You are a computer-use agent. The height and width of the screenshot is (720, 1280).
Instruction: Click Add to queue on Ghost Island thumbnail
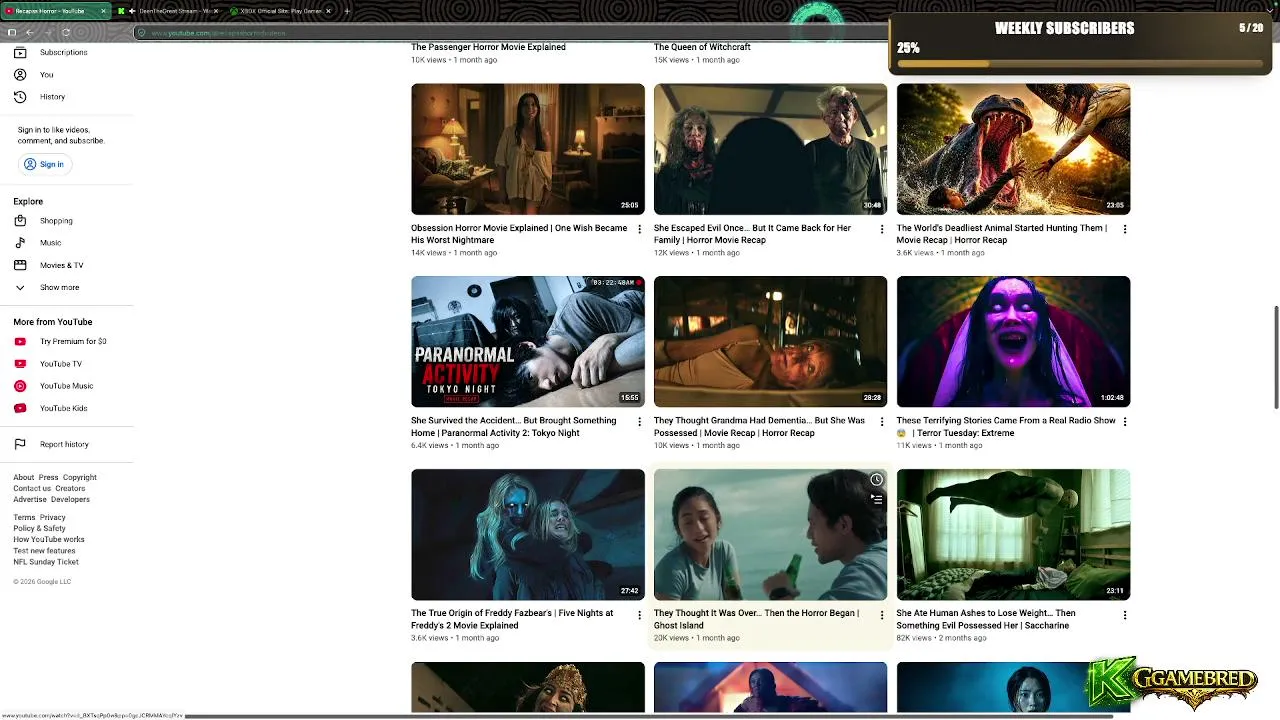point(876,498)
